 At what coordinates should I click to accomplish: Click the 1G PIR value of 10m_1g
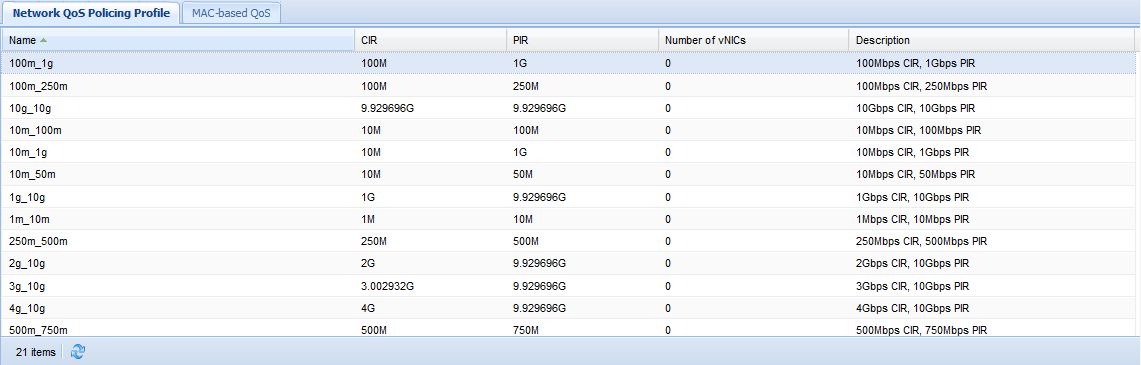[520, 153]
